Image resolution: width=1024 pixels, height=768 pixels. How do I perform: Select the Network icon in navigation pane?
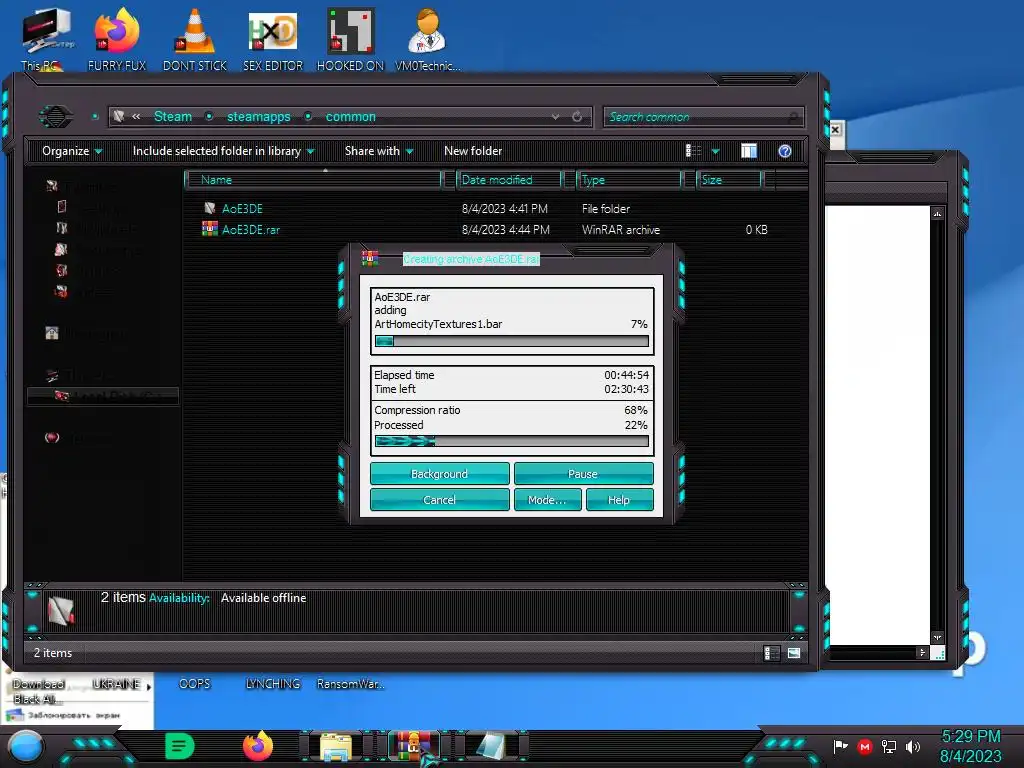pos(52,438)
